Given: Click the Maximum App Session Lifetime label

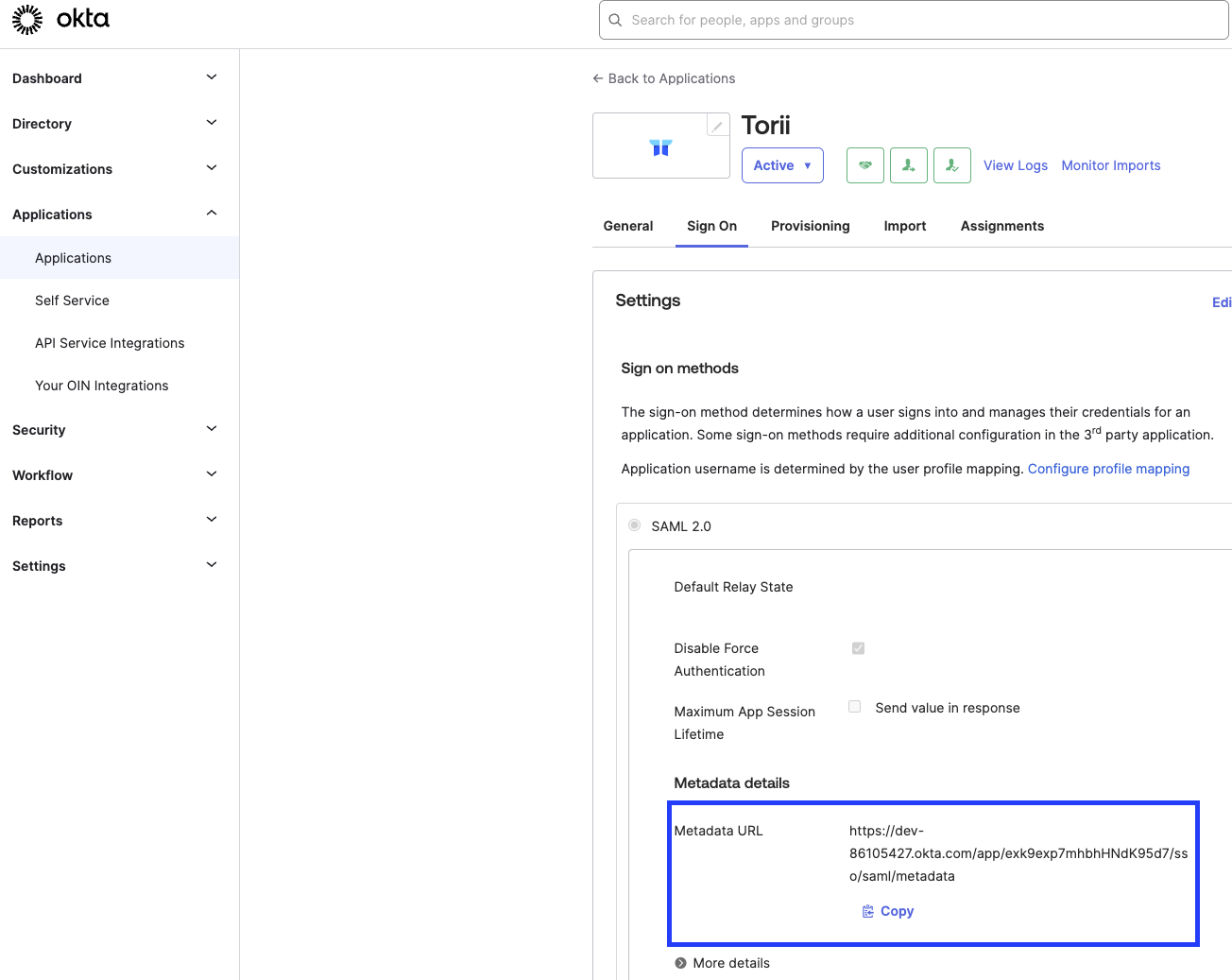Looking at the screenshot, I should (x=744, y=723).
